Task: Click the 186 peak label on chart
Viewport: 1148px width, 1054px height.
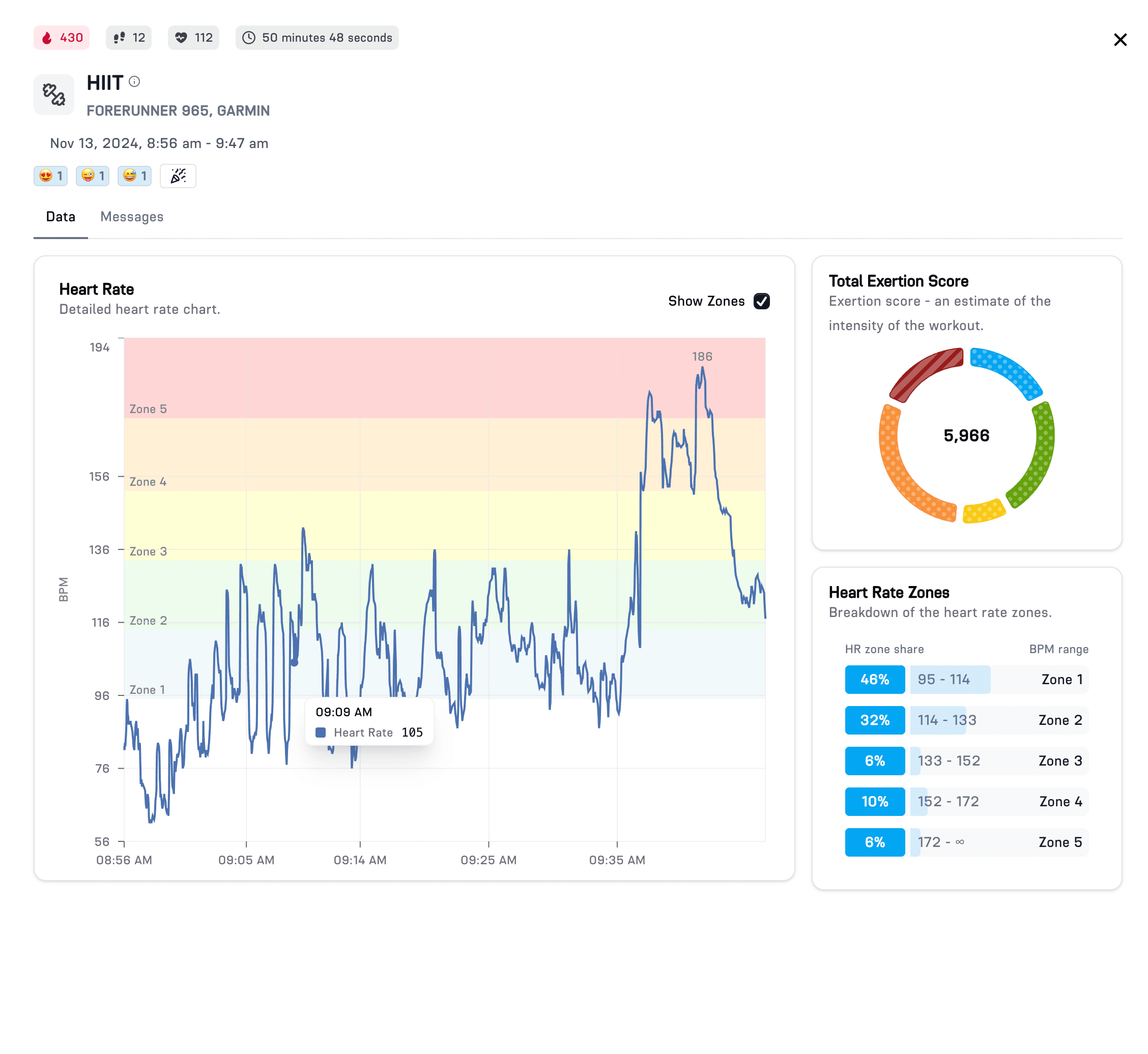Action: point(702,357)
